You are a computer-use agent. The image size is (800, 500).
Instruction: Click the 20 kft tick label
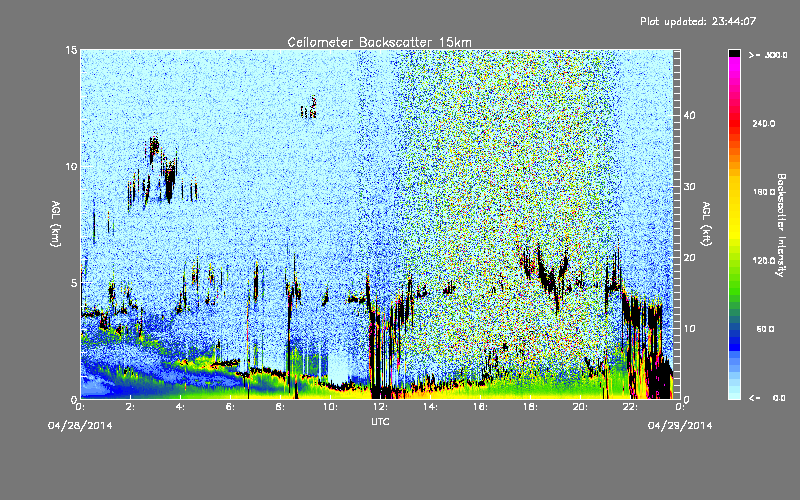tap(689, 258)
